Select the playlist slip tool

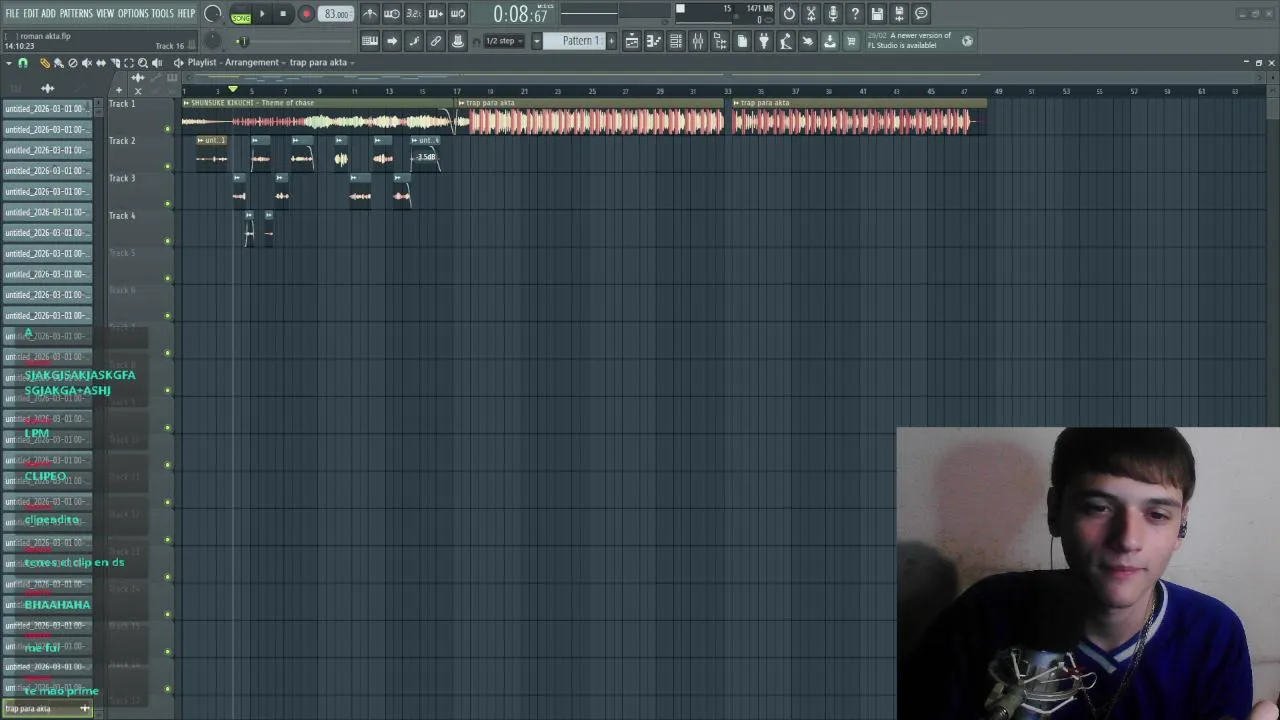(100, 63)
